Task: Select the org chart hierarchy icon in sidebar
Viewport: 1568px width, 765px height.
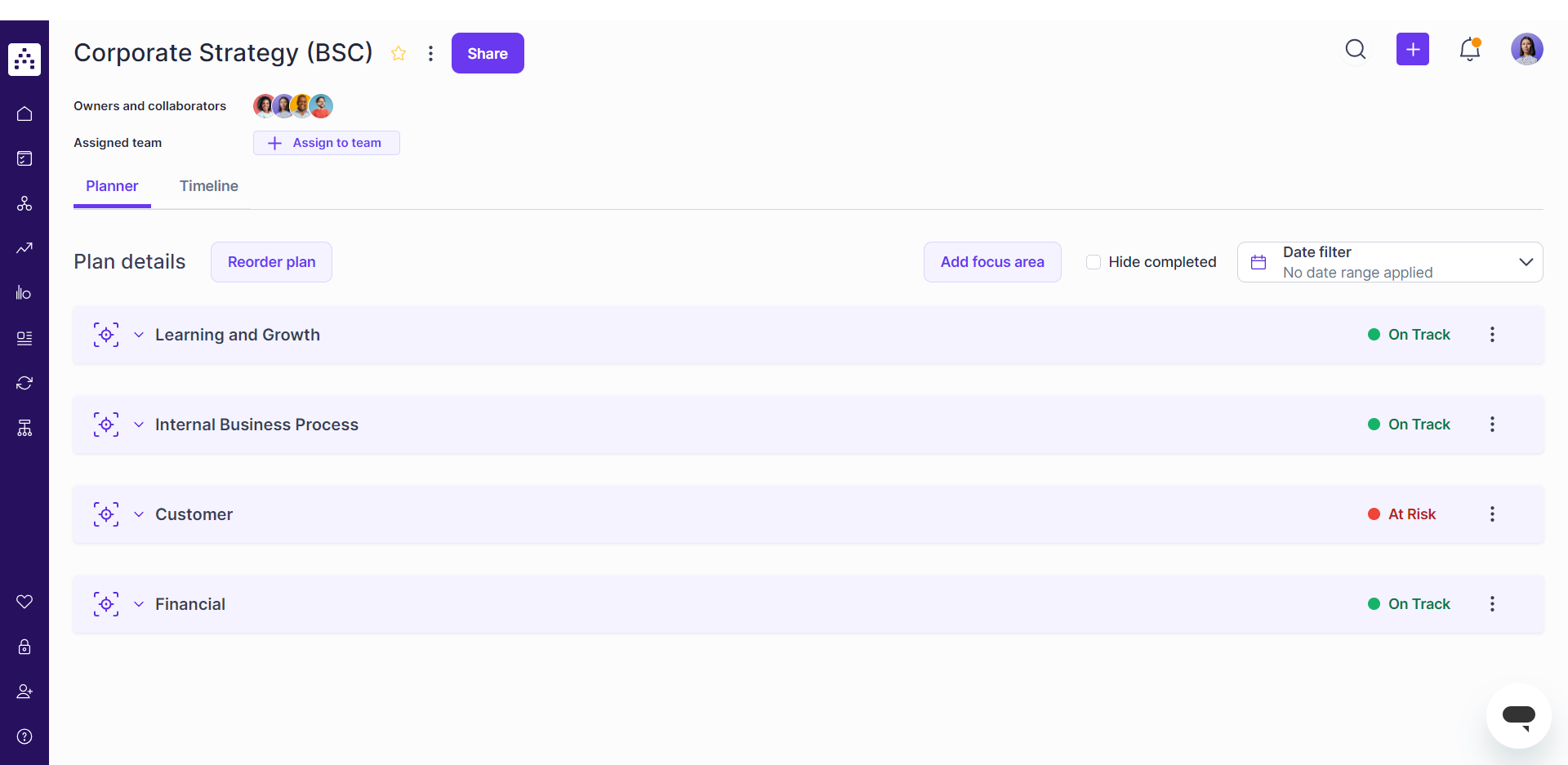Action: [24, 428]
